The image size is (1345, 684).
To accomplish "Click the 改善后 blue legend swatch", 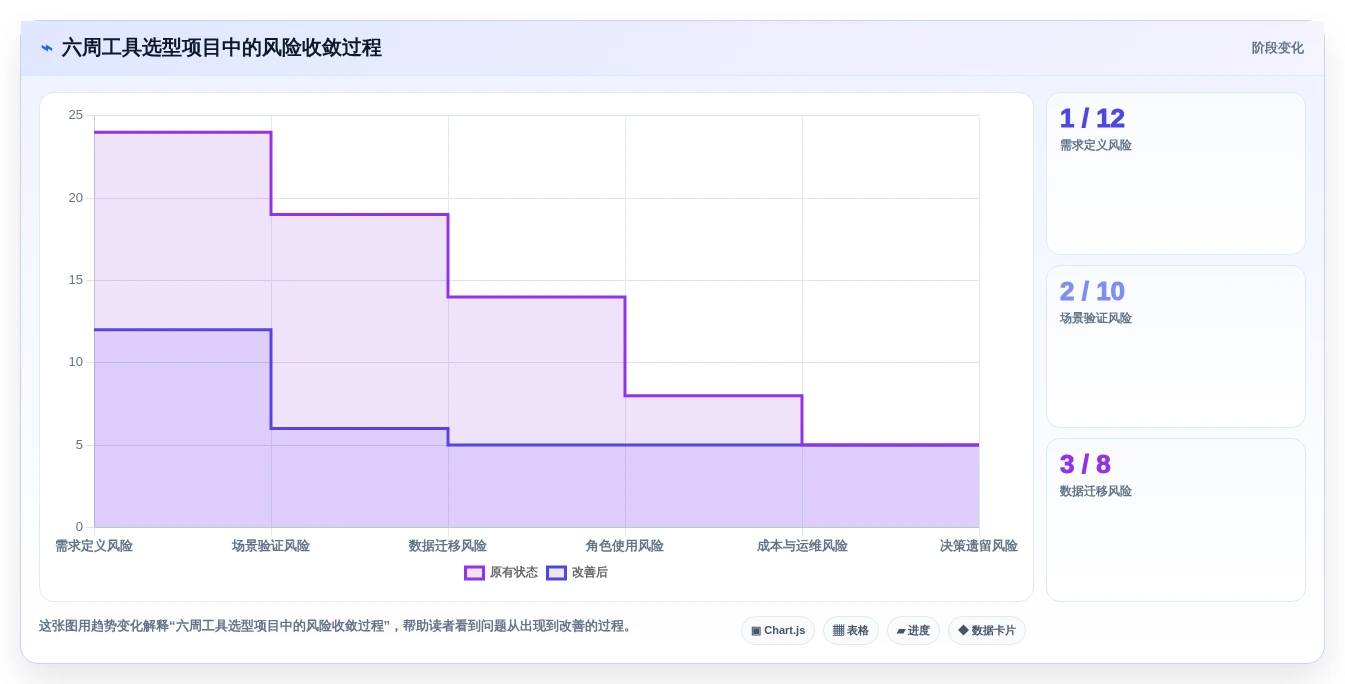I will click(x=556, y=573).
